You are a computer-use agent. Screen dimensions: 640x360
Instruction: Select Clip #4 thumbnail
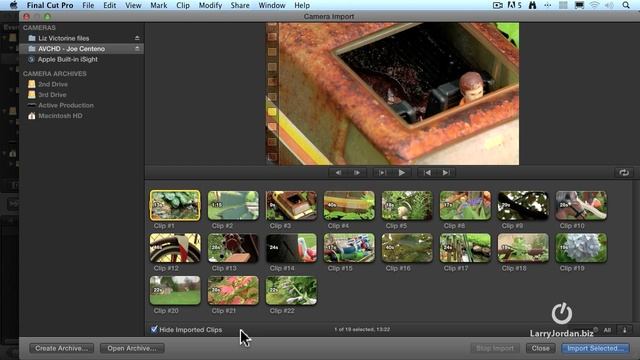pos(349,205)
